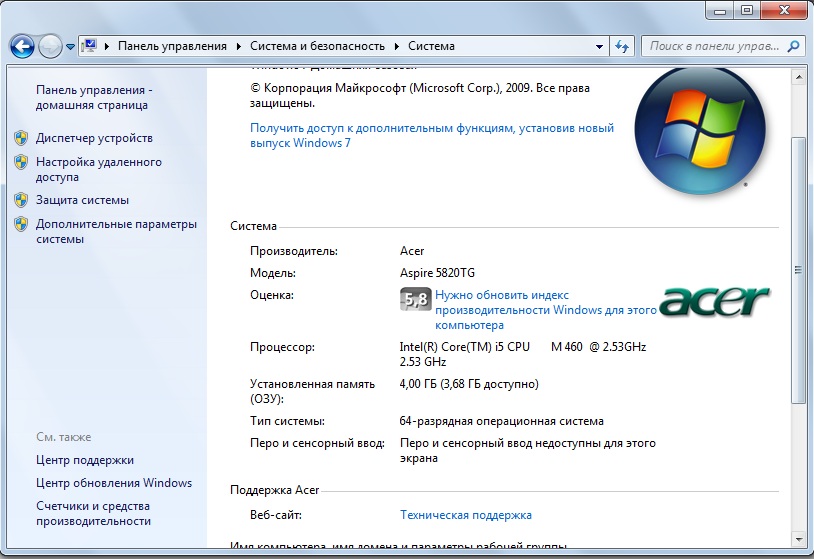The width and height of the screenshot is (814, 559).
Task: Click the 5,8 performance rating badge
Action: click(x=414, y=298)
